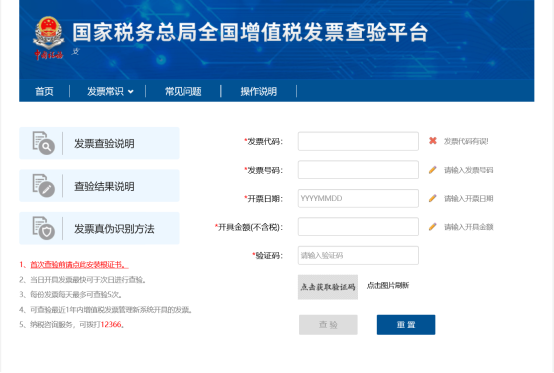Open 操作说明 in the navigation bar
554x373 pixels.
pos(259,91)
